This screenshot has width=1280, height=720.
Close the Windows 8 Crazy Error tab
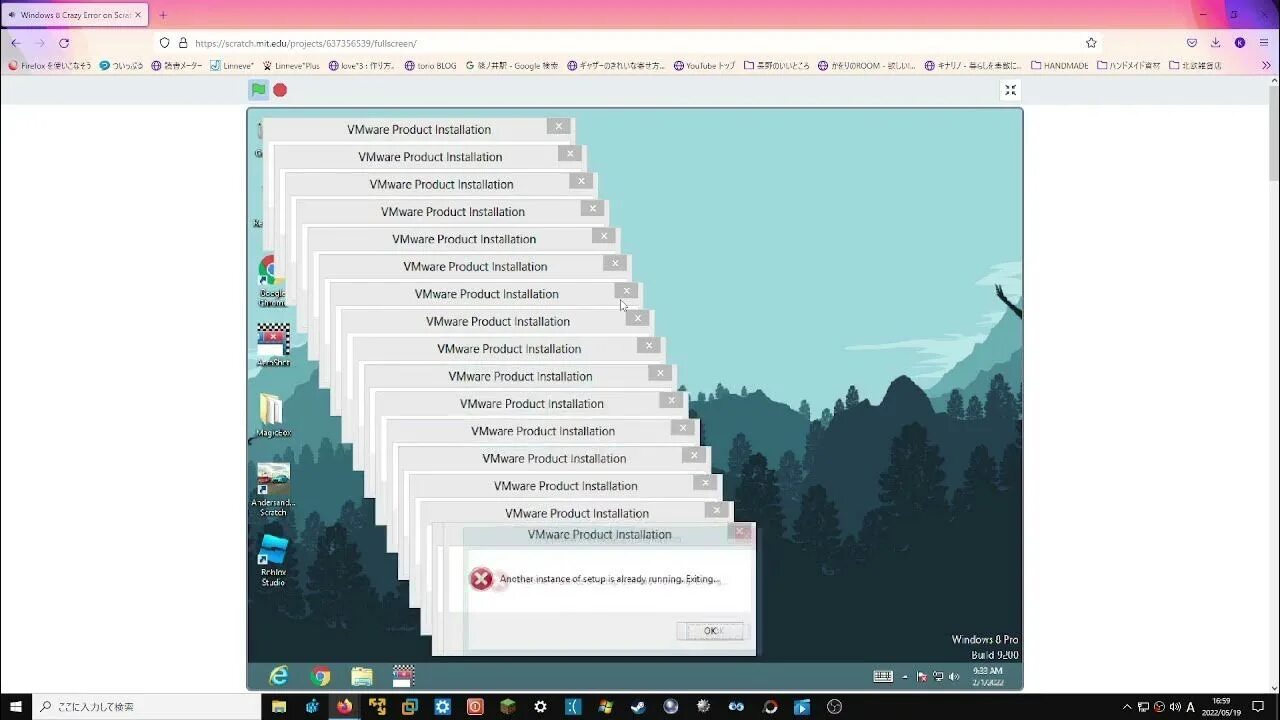point(138,15)
